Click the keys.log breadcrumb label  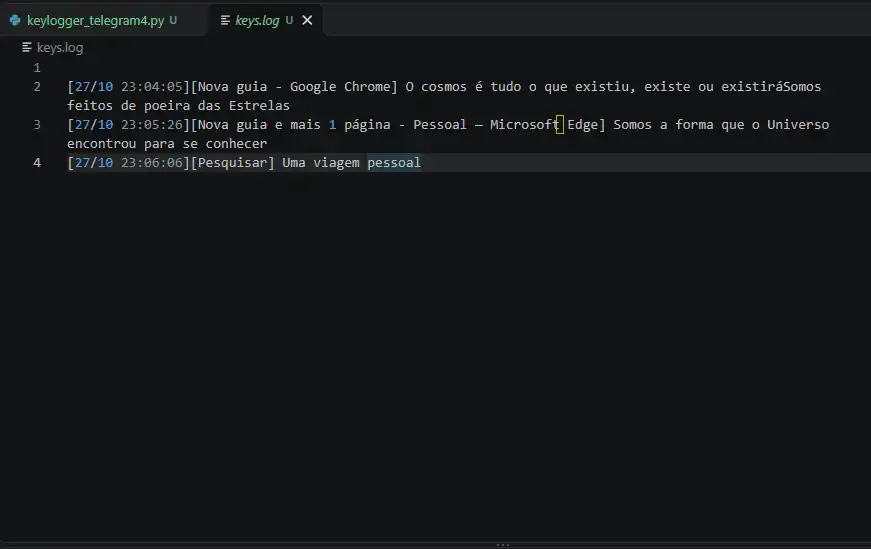pyautogui.click(x=60, y=48)
